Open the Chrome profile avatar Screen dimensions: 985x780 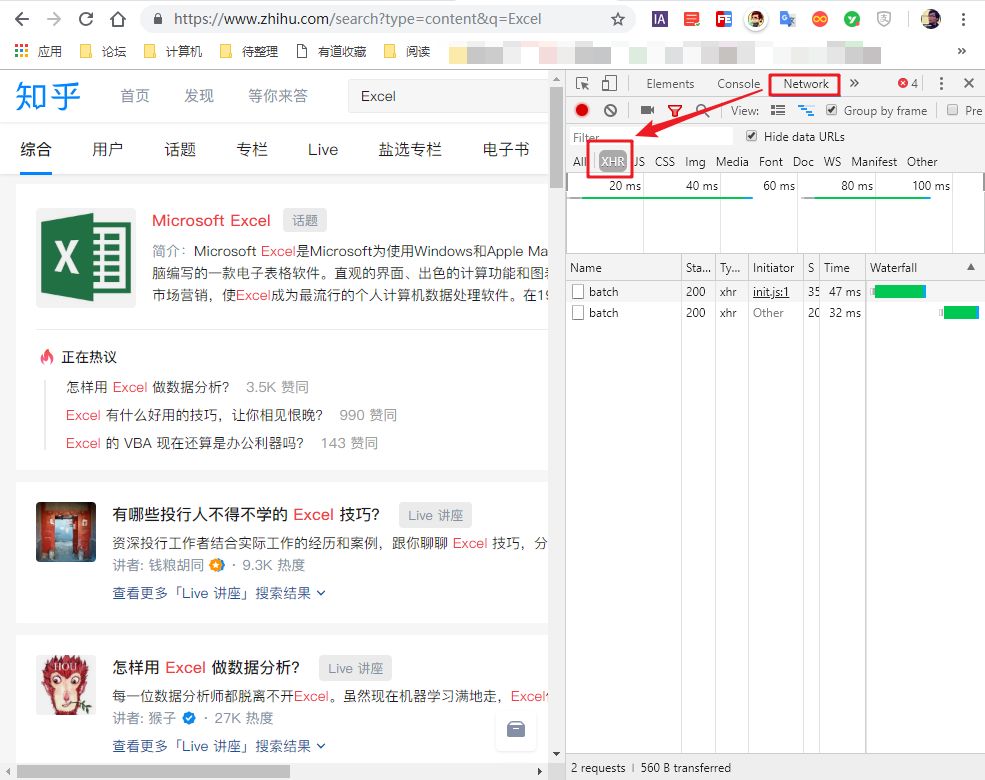(930, 19)
